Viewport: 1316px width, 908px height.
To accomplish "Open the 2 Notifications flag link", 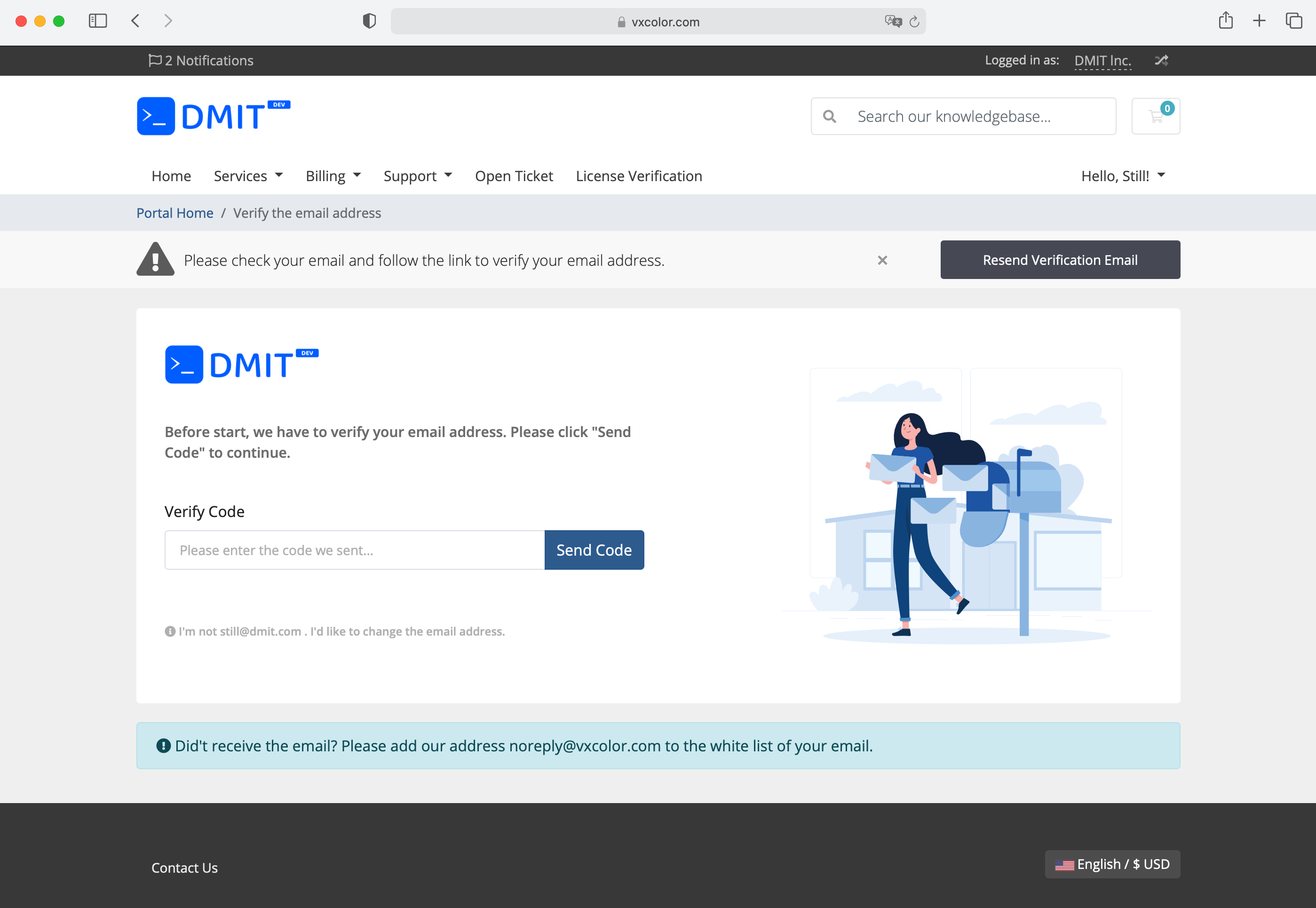I will (x=201, y=60).
